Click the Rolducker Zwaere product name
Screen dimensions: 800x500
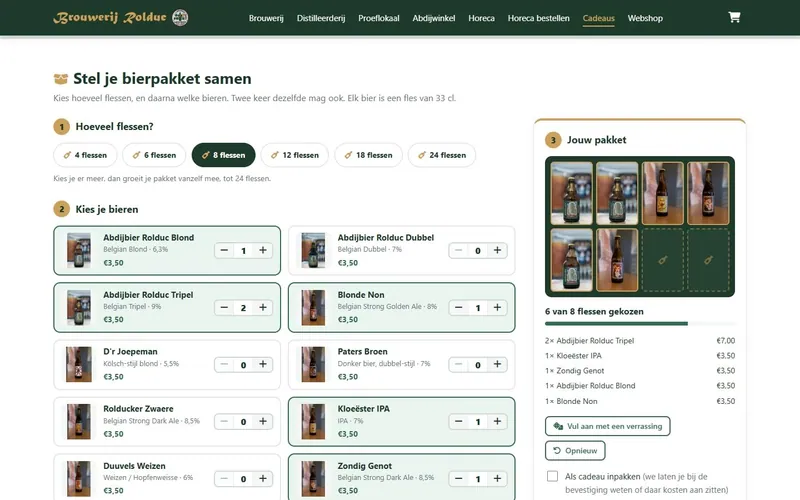coord(138,409)
